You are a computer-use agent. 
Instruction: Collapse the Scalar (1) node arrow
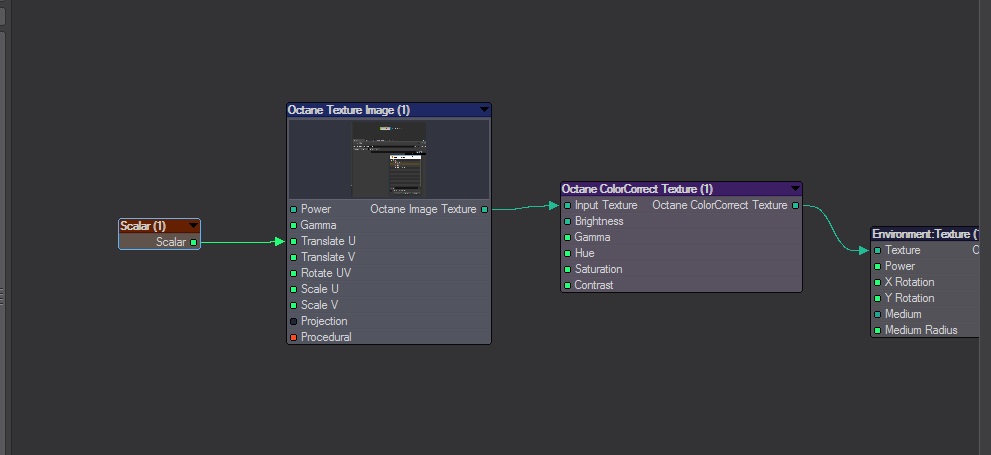[x=193, y=226]
